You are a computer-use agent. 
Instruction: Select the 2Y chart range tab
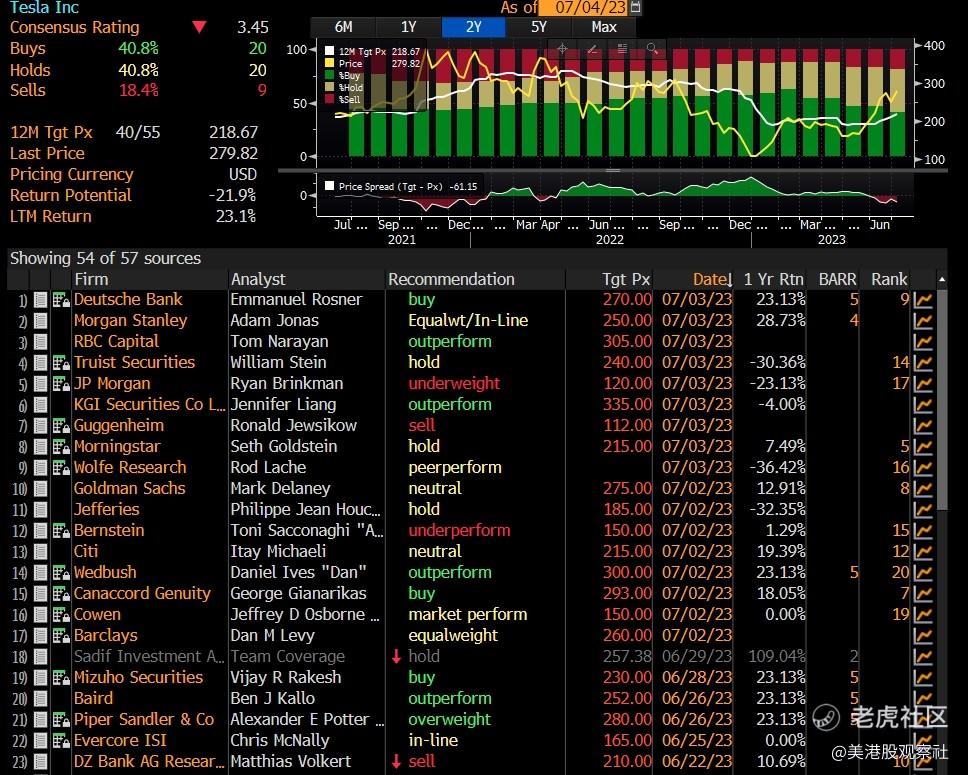(x=474, y=27)
